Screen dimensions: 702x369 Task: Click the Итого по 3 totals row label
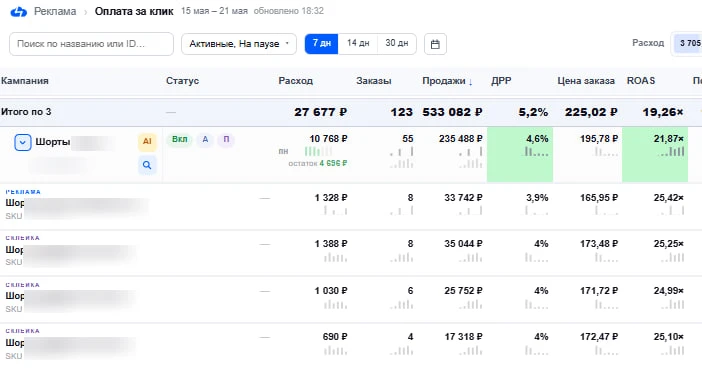[26, 112]
